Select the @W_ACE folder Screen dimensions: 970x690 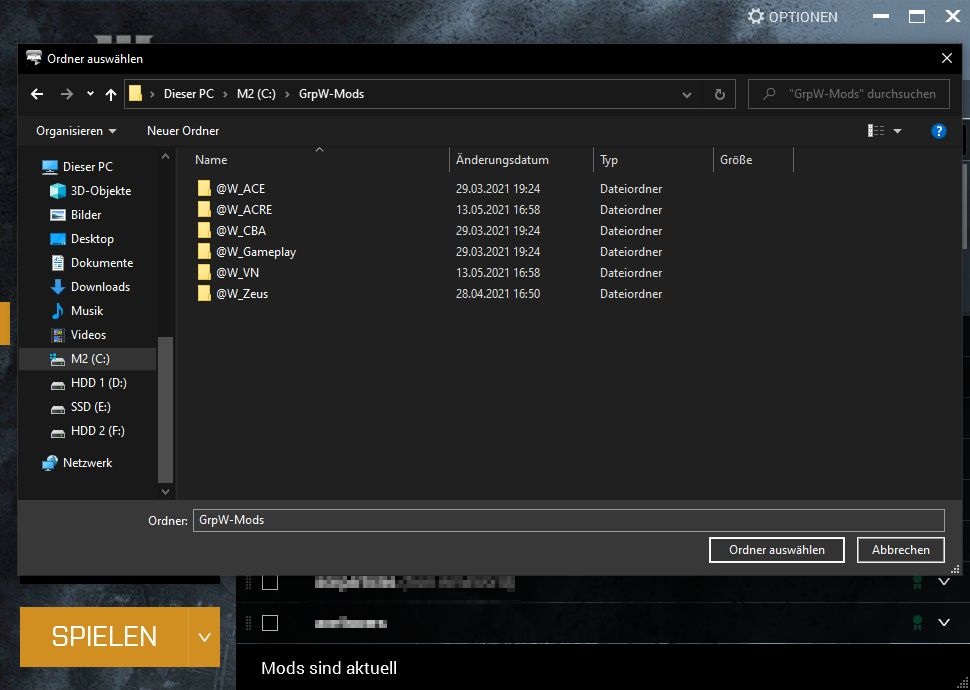[x=240, y=189]
